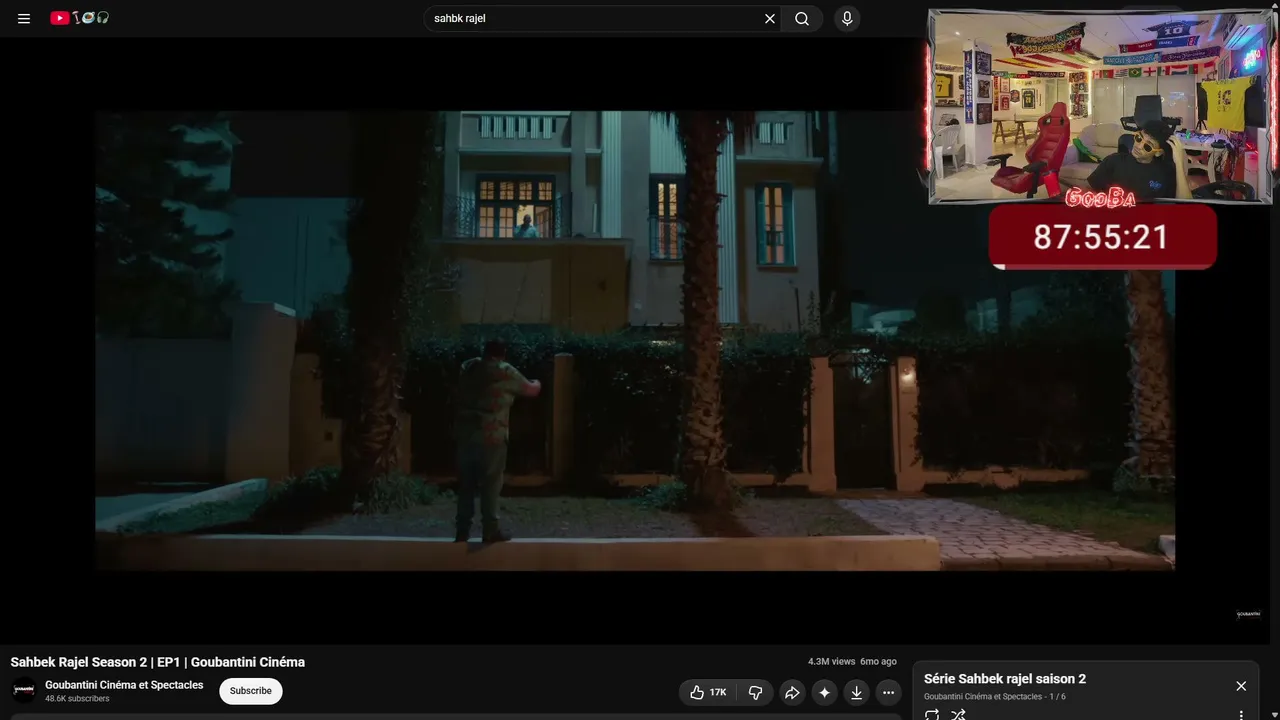Image resolution: width=1280 pixels, height=720 pixels.
Task: Run the search with the magnifier button
Action: 802,18
